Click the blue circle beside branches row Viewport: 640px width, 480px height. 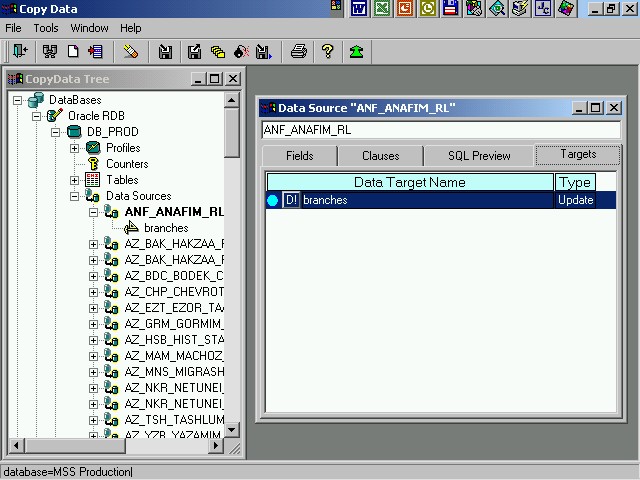point(273,200)
